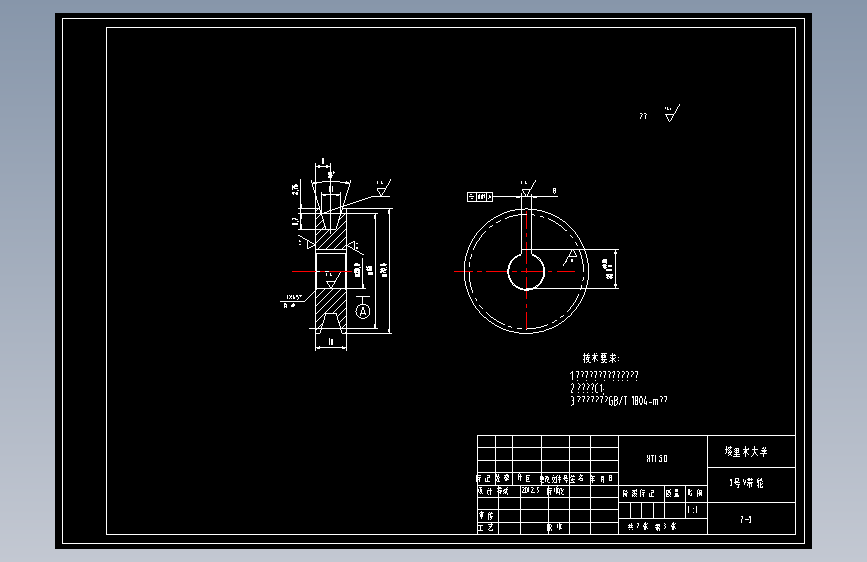Click the 审核 label in title block

tap(486, 516)
